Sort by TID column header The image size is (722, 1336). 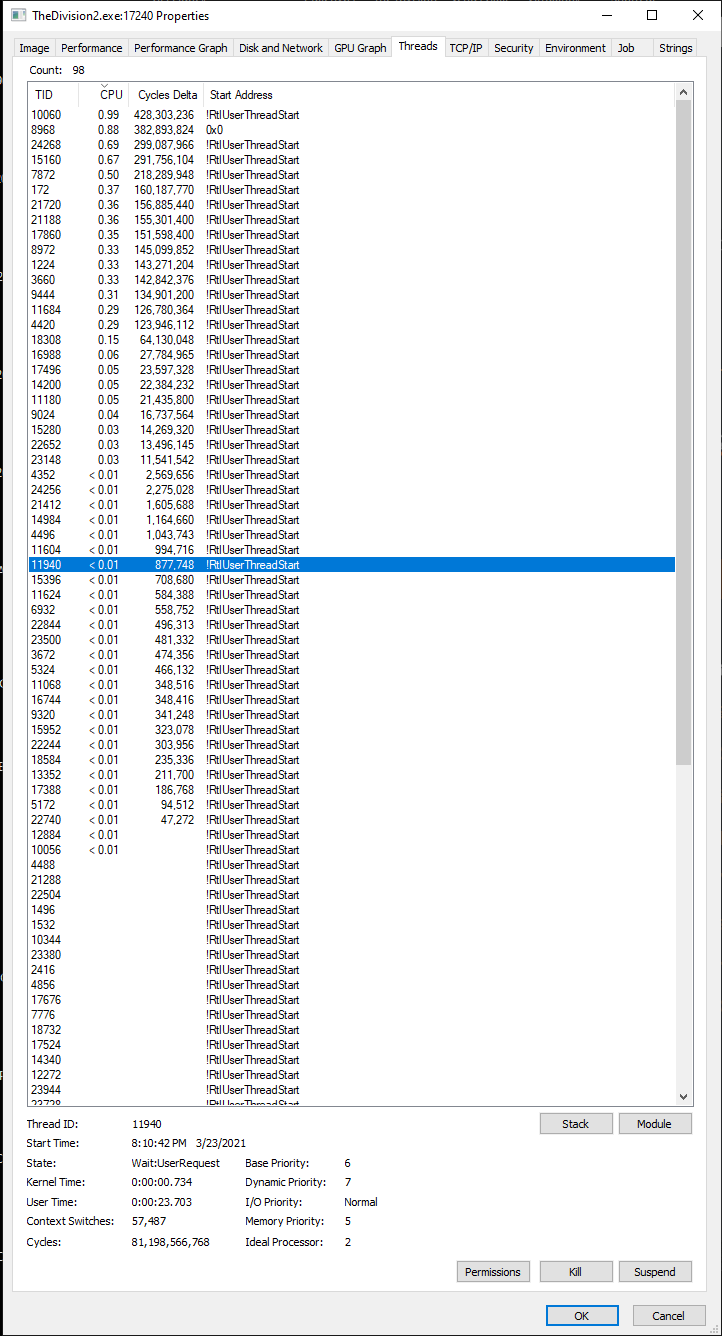pos(44,95)
